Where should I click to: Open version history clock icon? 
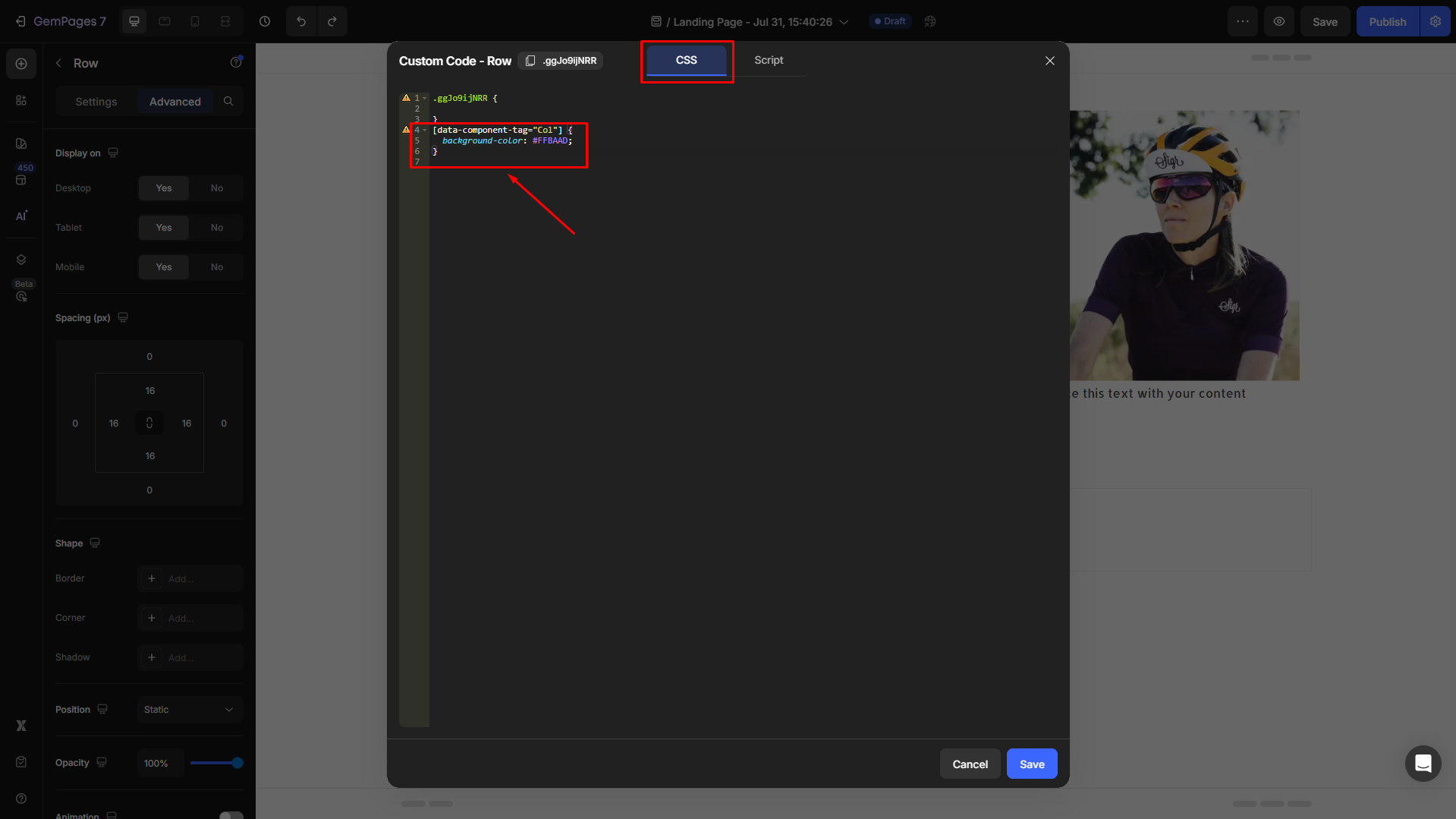[x=265, y=21]
